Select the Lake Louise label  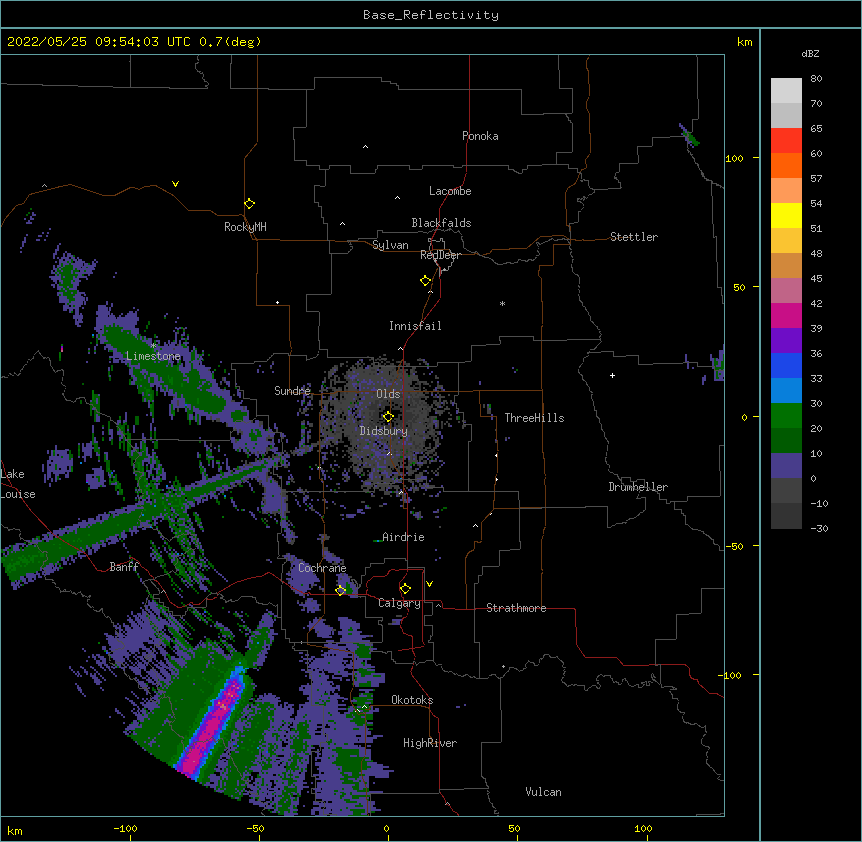[18, 484]
